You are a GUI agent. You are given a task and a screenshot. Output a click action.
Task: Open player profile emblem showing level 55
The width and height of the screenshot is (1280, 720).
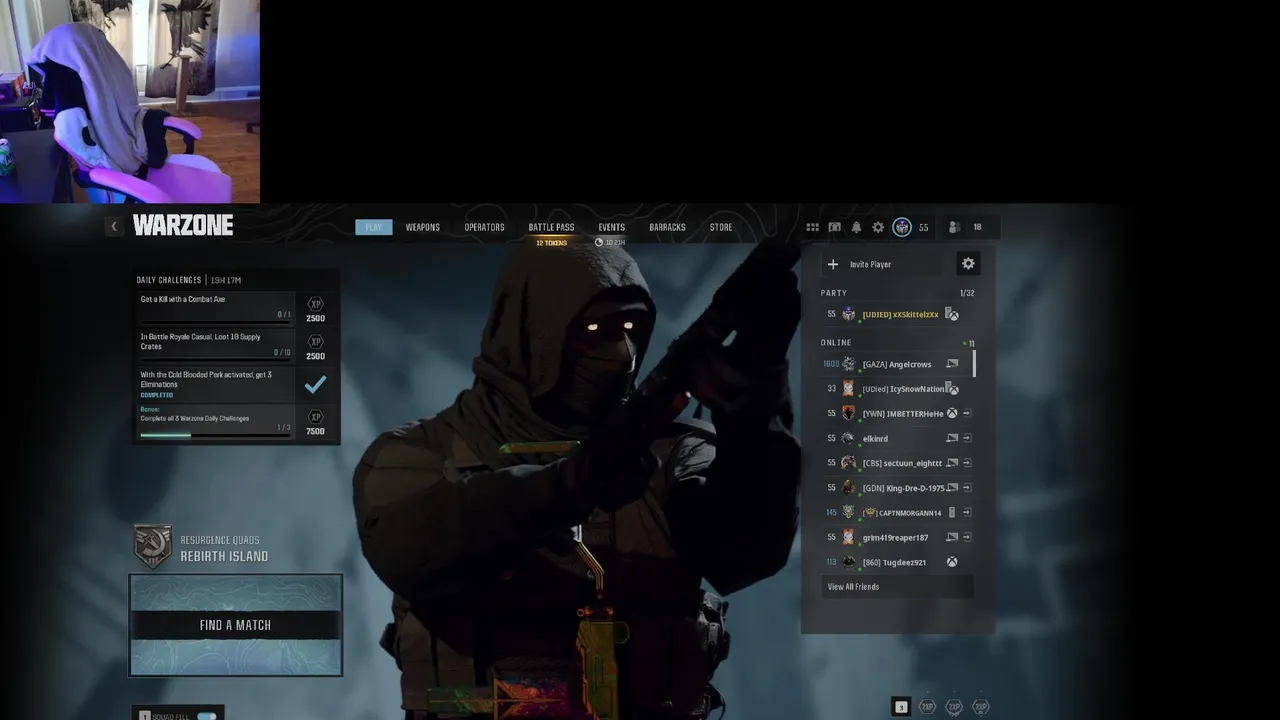tap(902, 227)
